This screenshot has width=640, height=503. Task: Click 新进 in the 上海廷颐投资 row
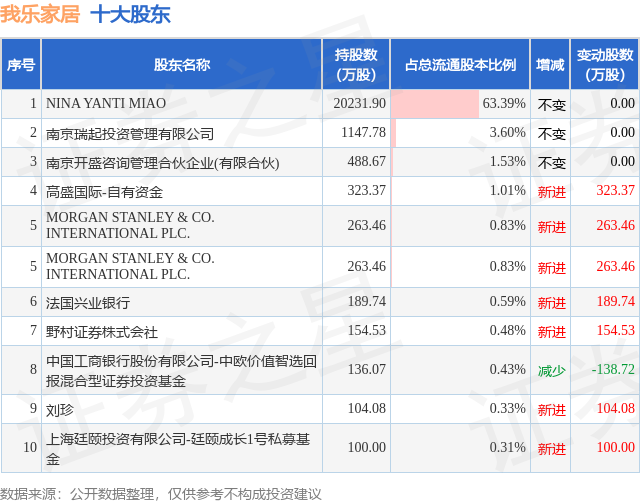(551, 449)
